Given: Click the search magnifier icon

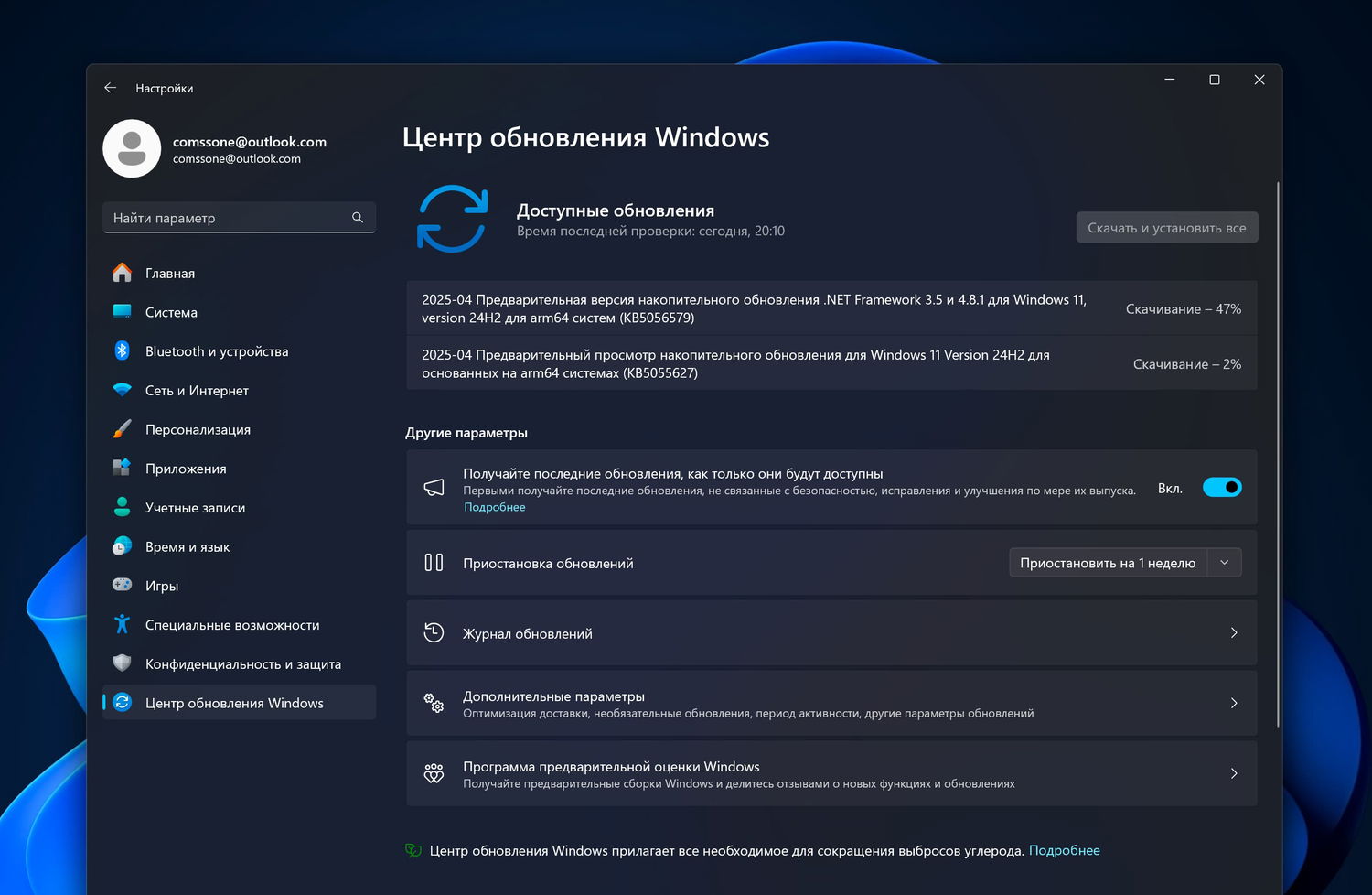Looking at the screenshot, I should click(x=358, y=218).
